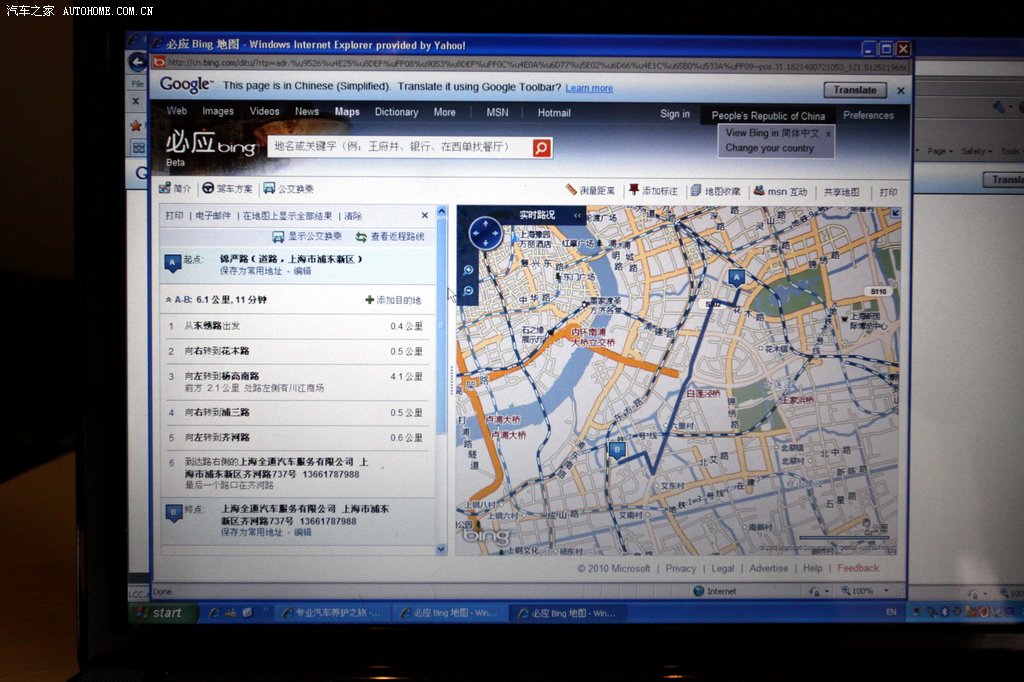
Task: Select step 4 向右转到浦三路
Action: click(296, 413)
